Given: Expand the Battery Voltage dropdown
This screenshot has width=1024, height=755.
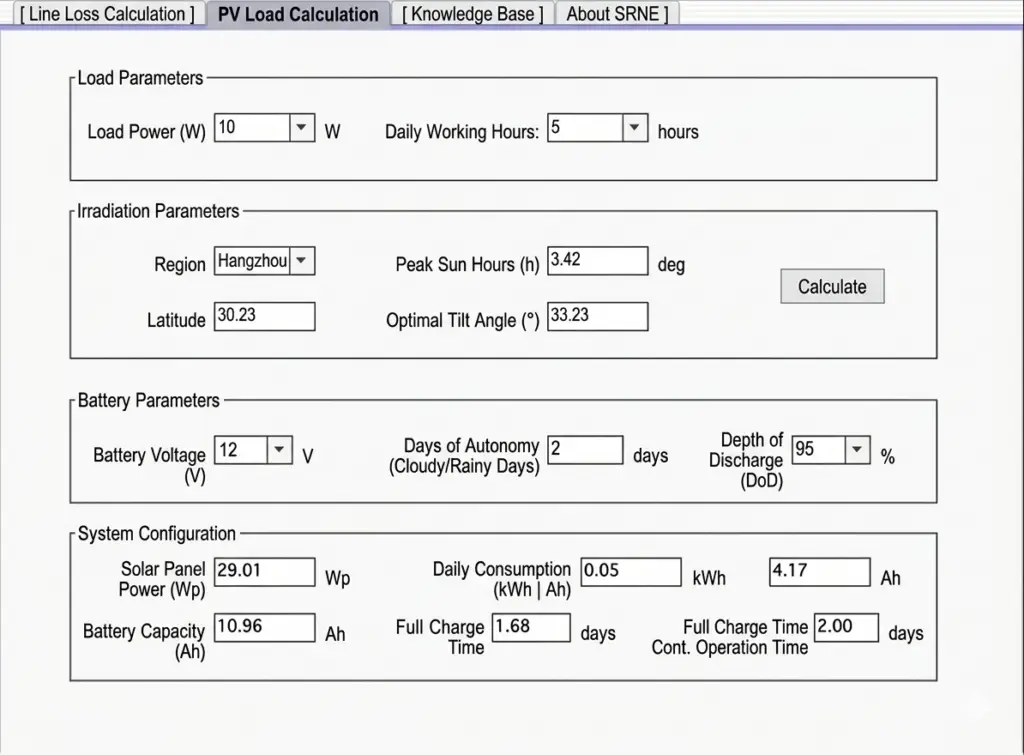Looking at the screenshot, I should click(279, 450).
